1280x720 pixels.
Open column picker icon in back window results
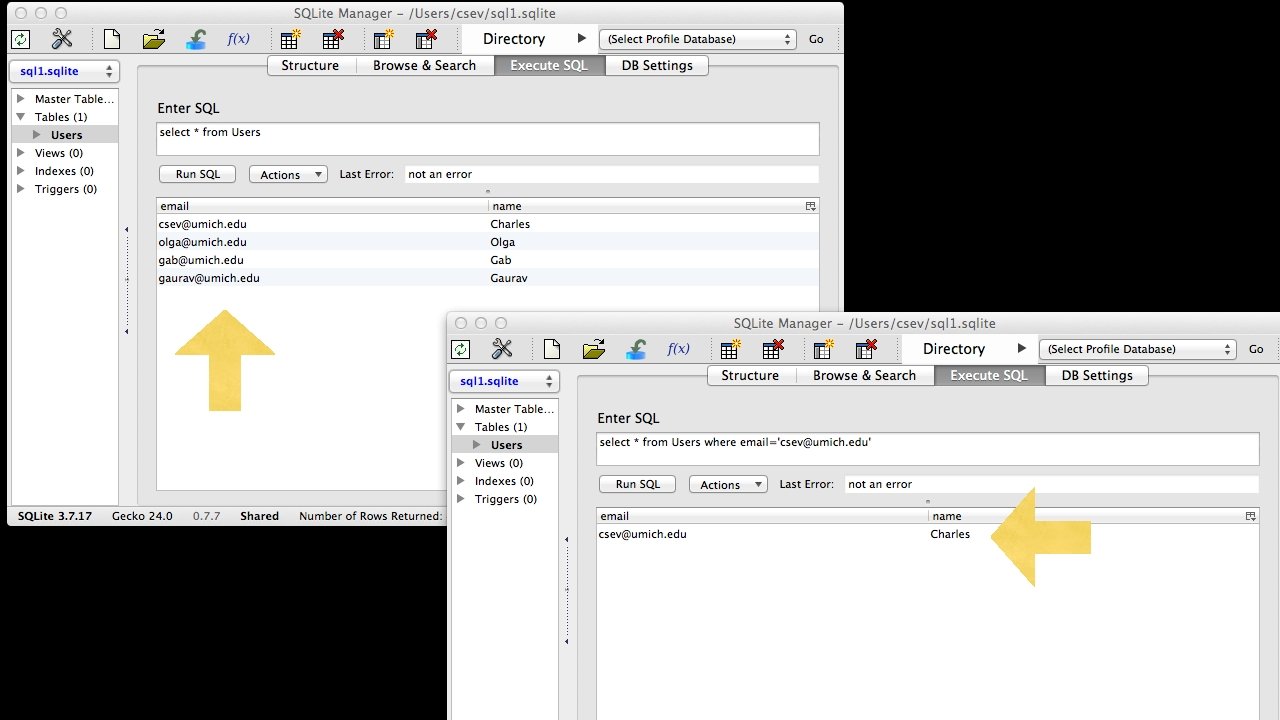[x=810, y=206]
